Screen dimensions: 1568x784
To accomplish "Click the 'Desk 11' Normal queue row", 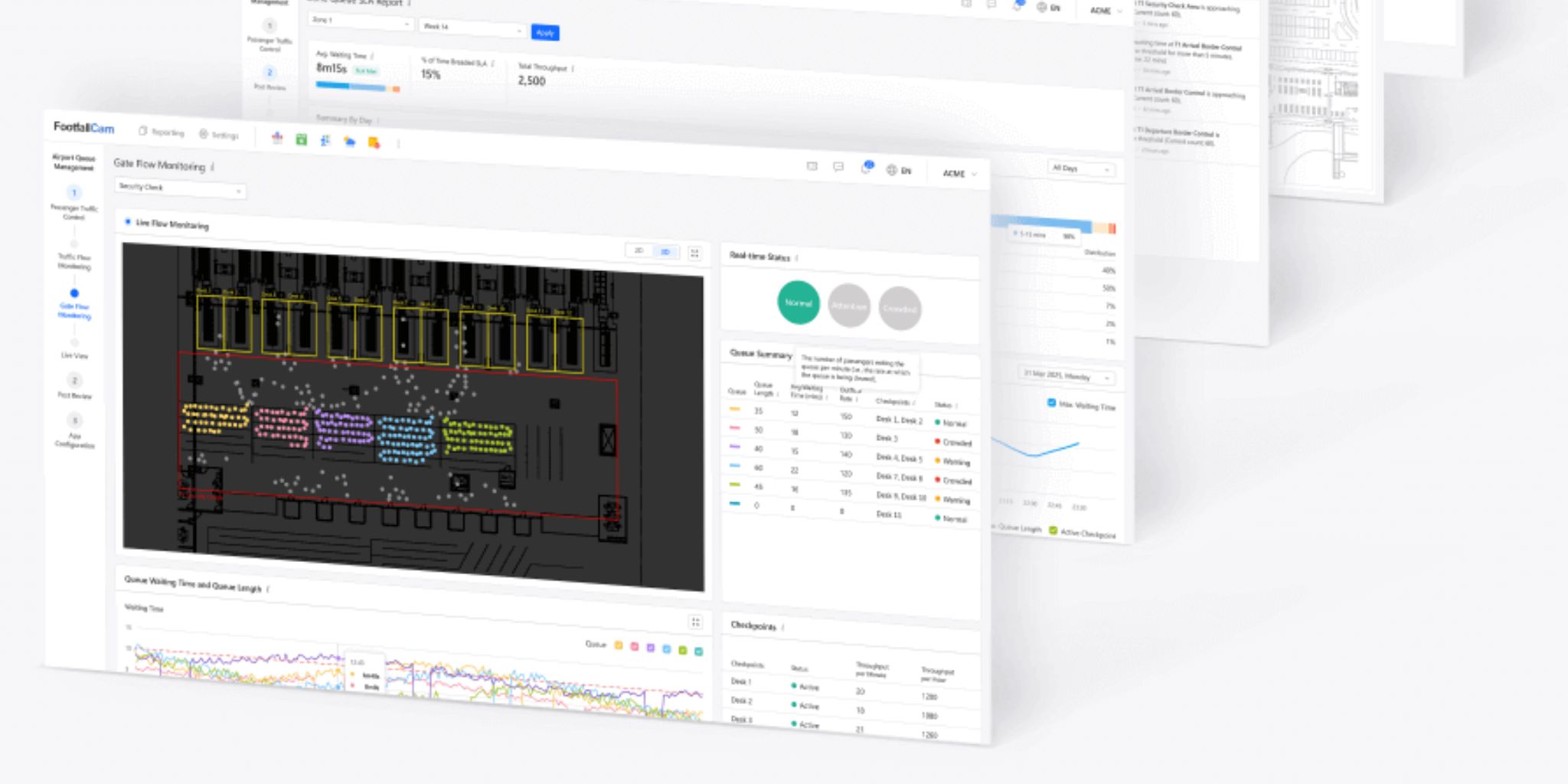I will pyautogui.click(x=851, y=511).
